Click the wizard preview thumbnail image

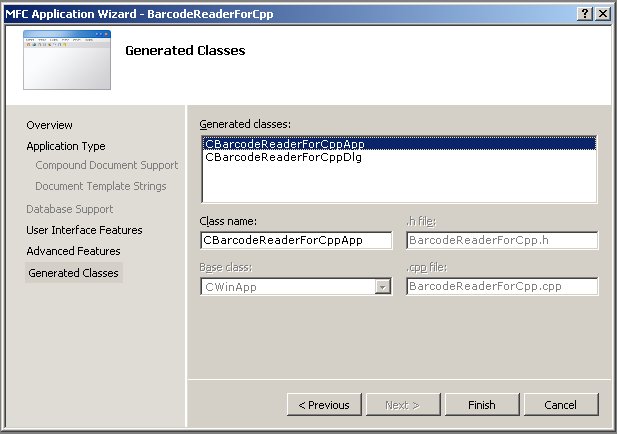point(65,62)
